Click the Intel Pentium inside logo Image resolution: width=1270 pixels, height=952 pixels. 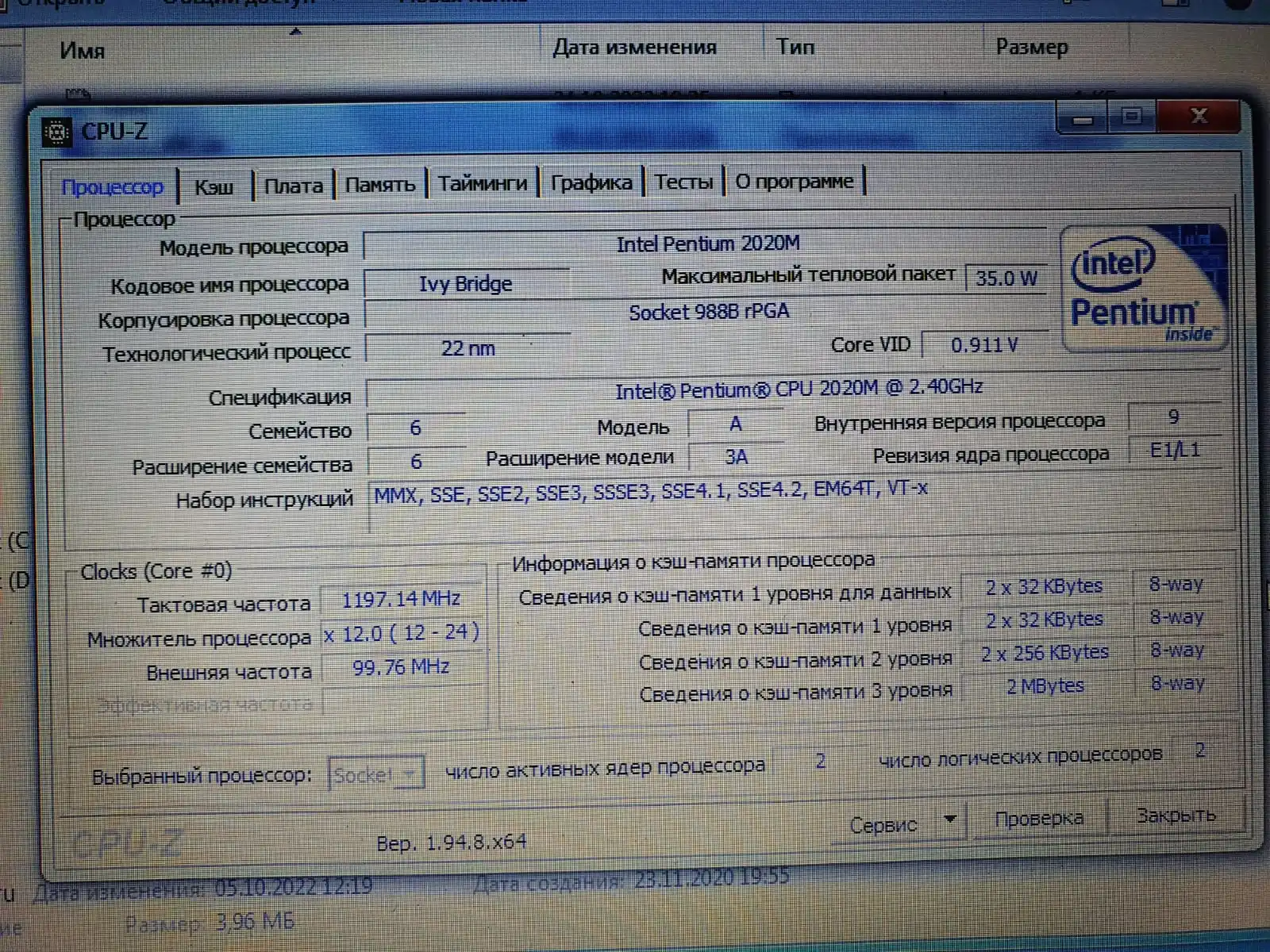click(x=1145, y=287)
